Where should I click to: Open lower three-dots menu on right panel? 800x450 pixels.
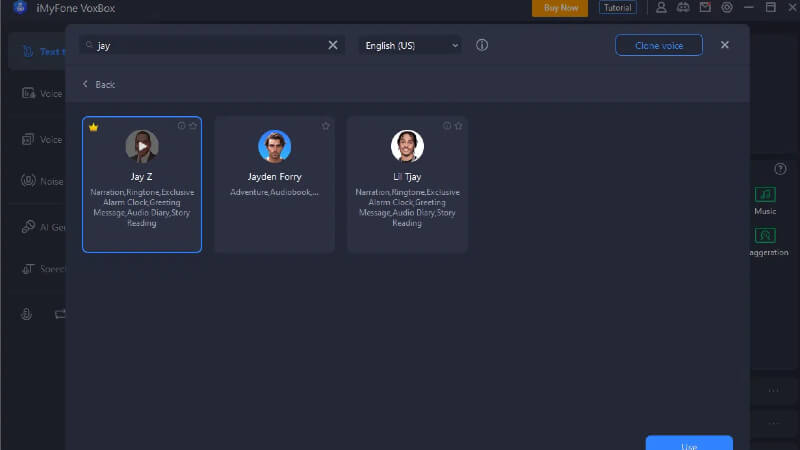[773, 423]
